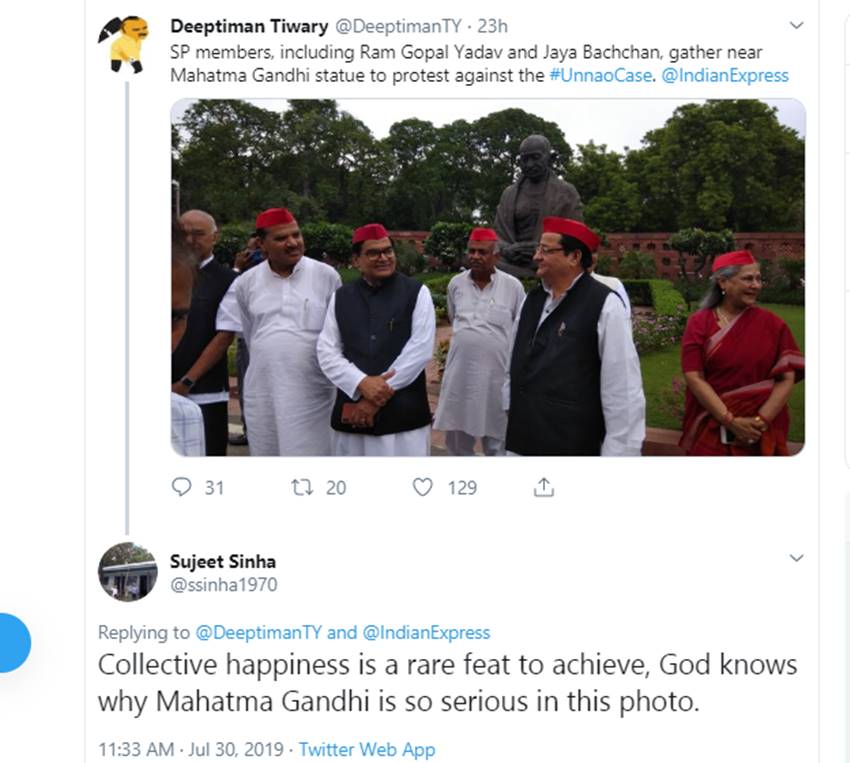Viewport: 850px width, 763px height.
Task: Click the blue circular button at left edge
Action: [12, 643]
